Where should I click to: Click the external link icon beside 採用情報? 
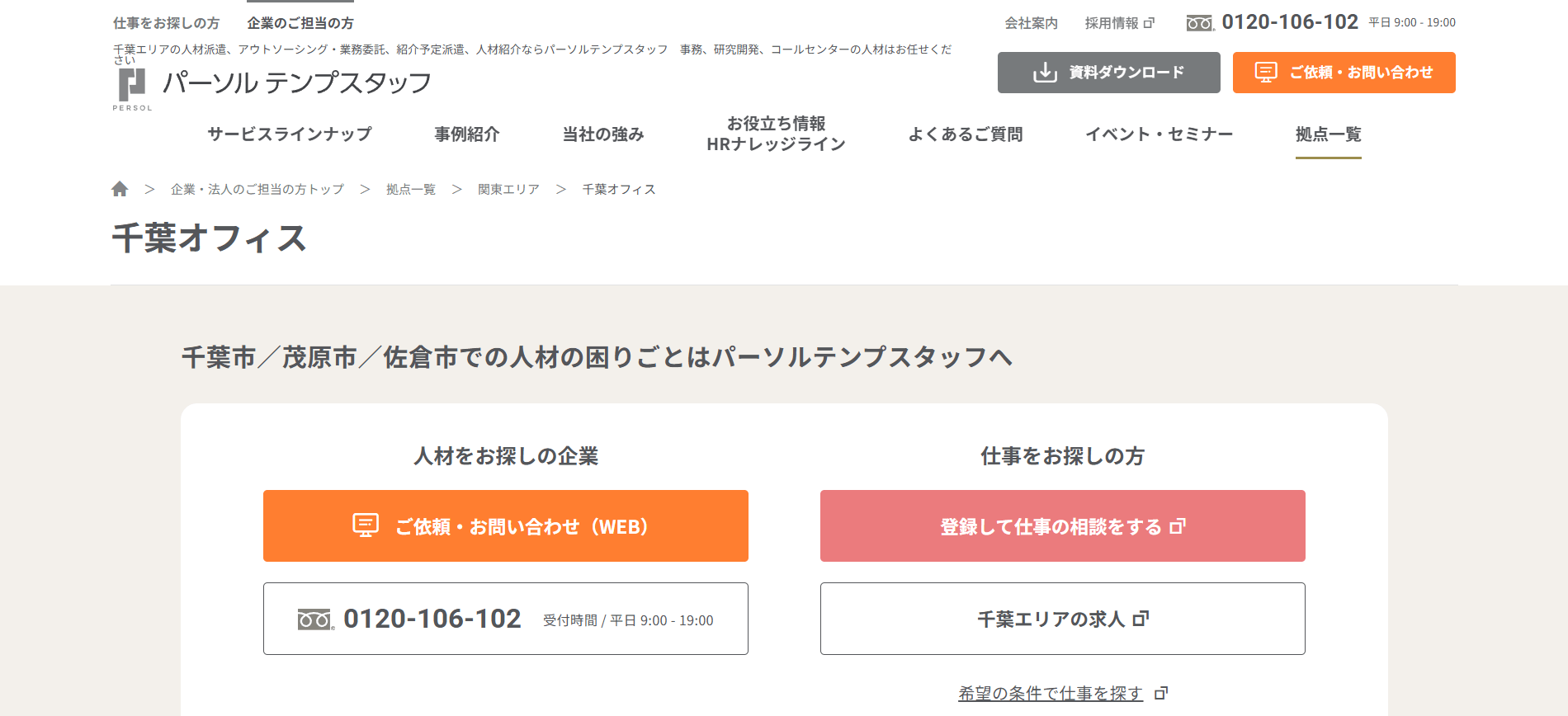click(x=1149, y=23)
